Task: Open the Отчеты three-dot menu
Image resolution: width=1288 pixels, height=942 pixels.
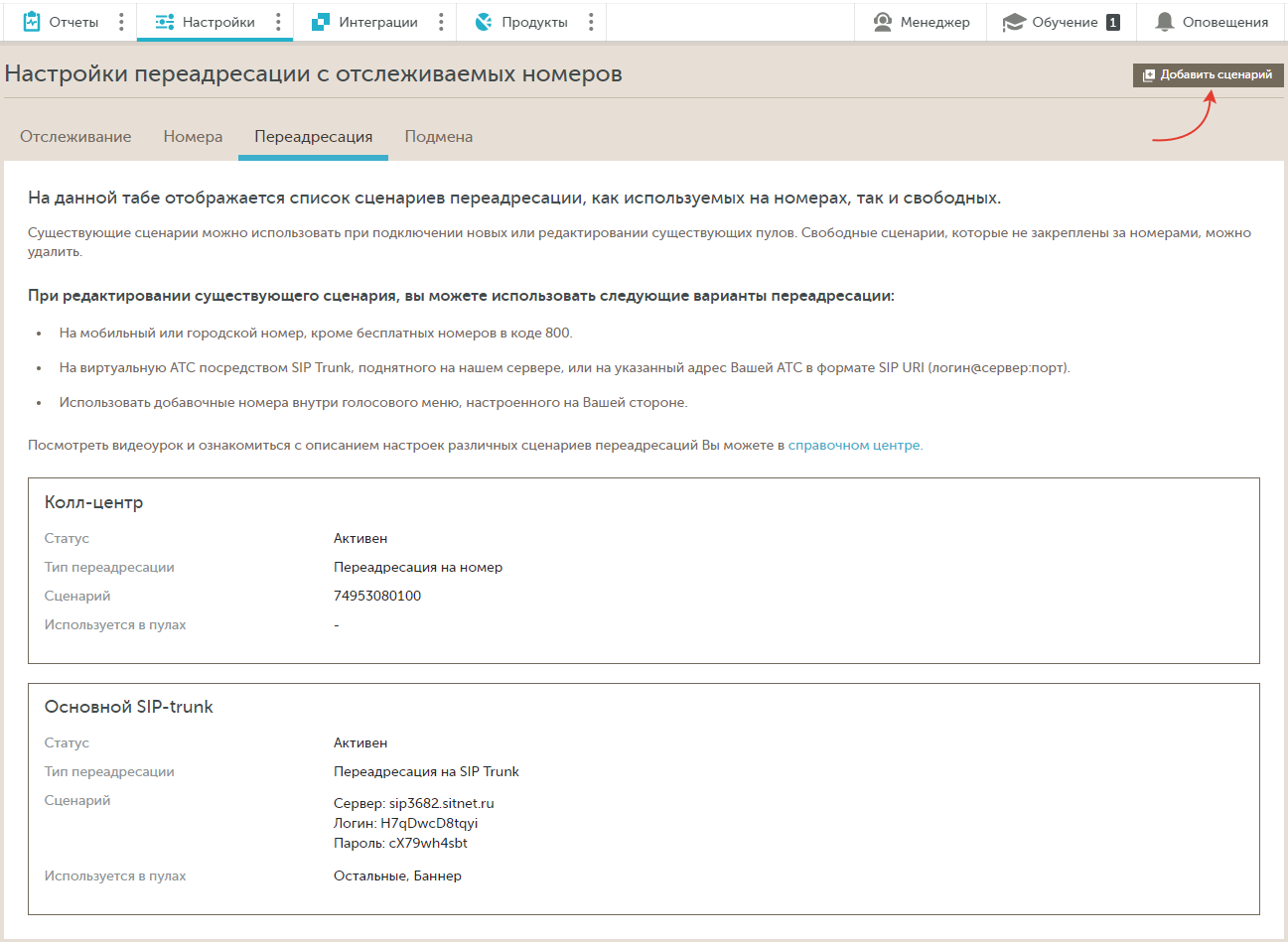Action: click(x=121, y=22)
